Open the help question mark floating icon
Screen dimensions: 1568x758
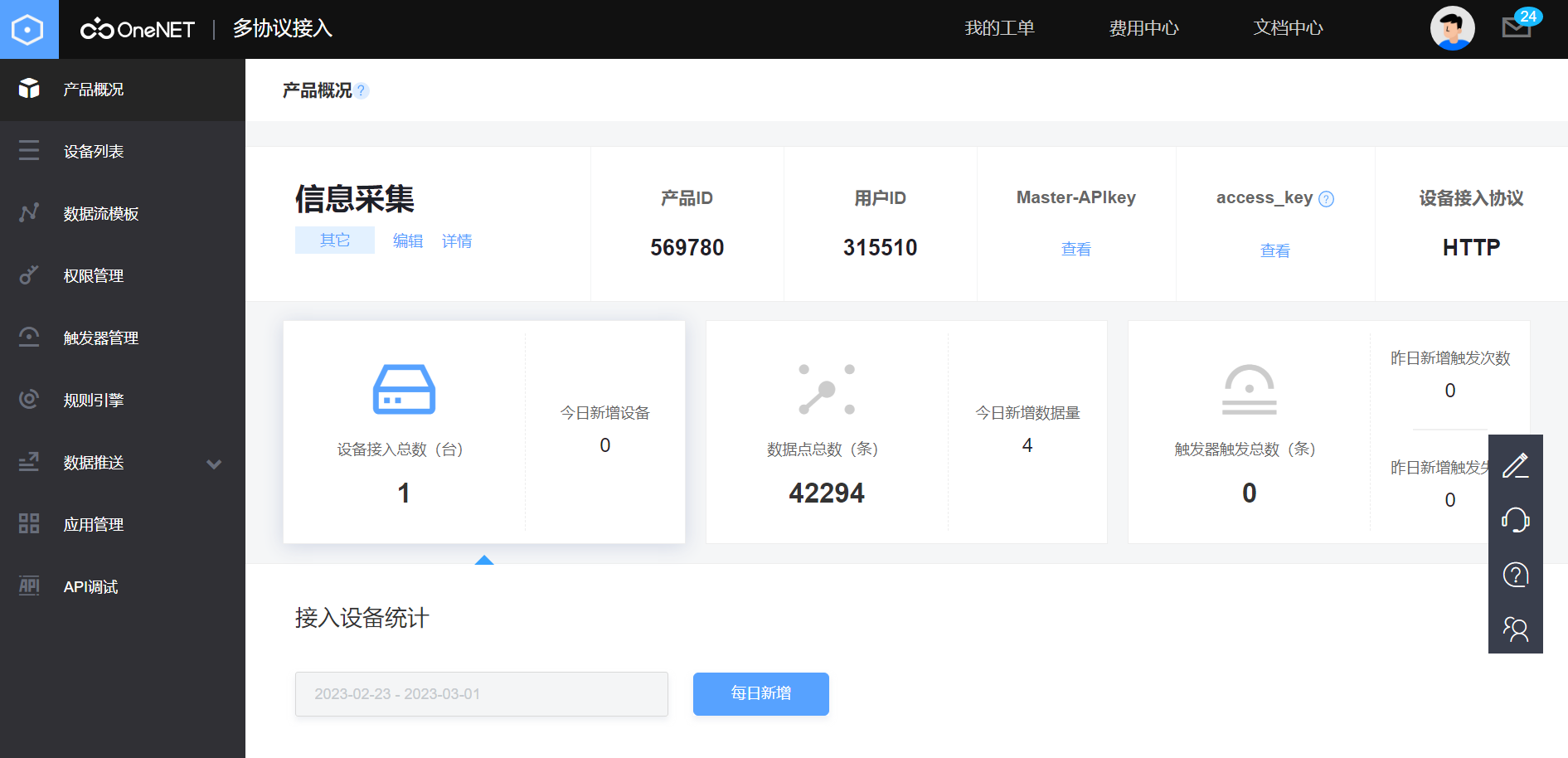(x=1516, y=575)
